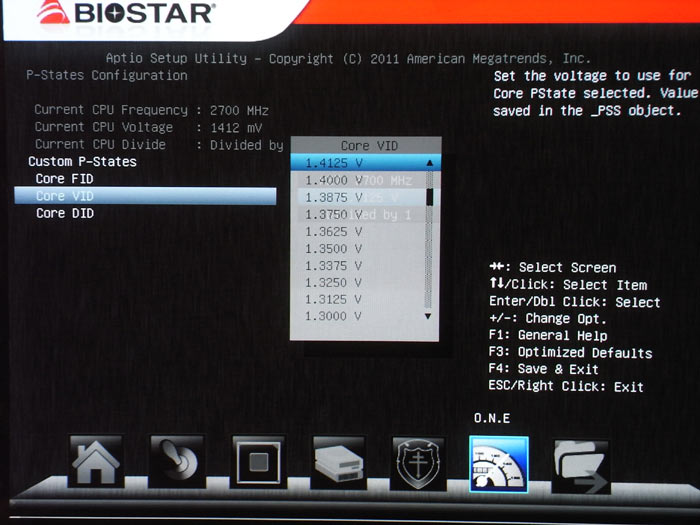Click the O.N.E label above icons
This screenshot has width=700, height=525.
492,418
